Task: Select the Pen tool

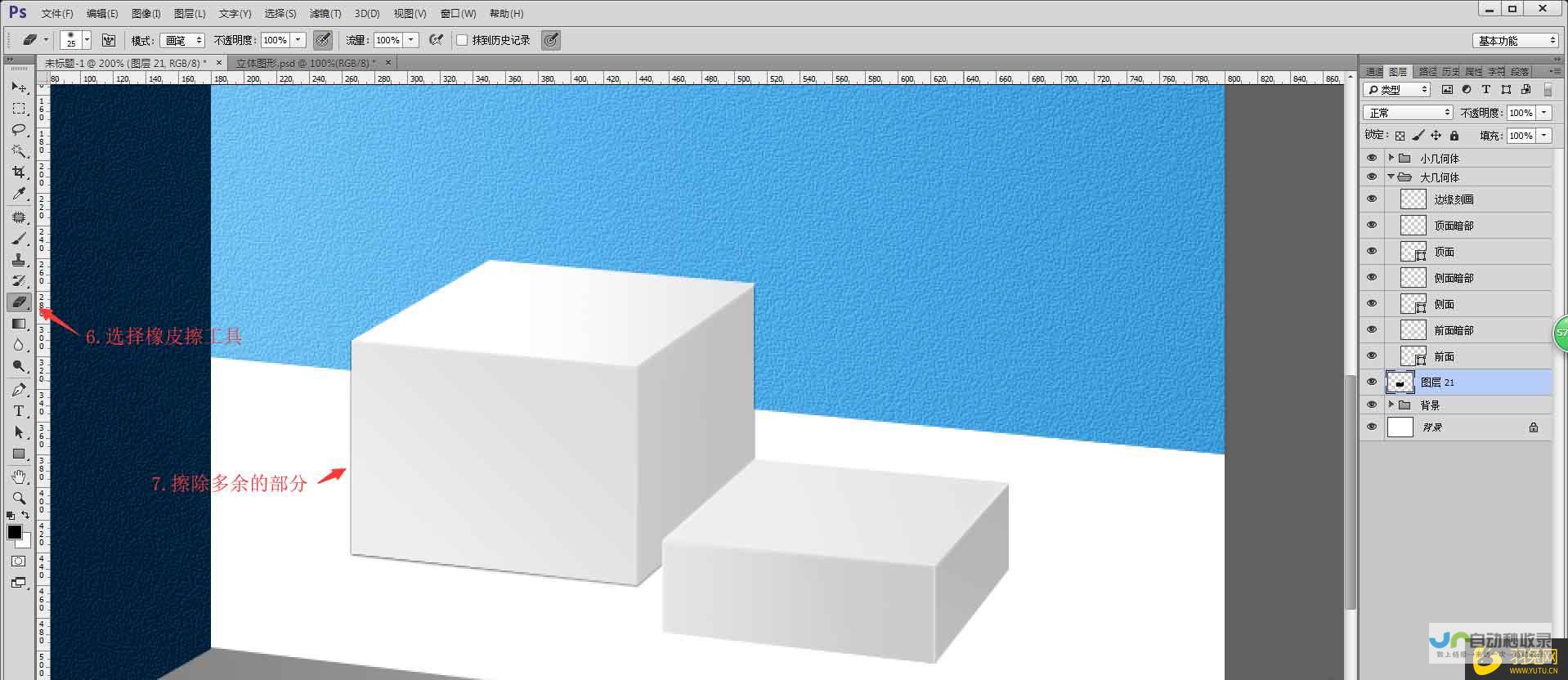Action: (19, 390)
